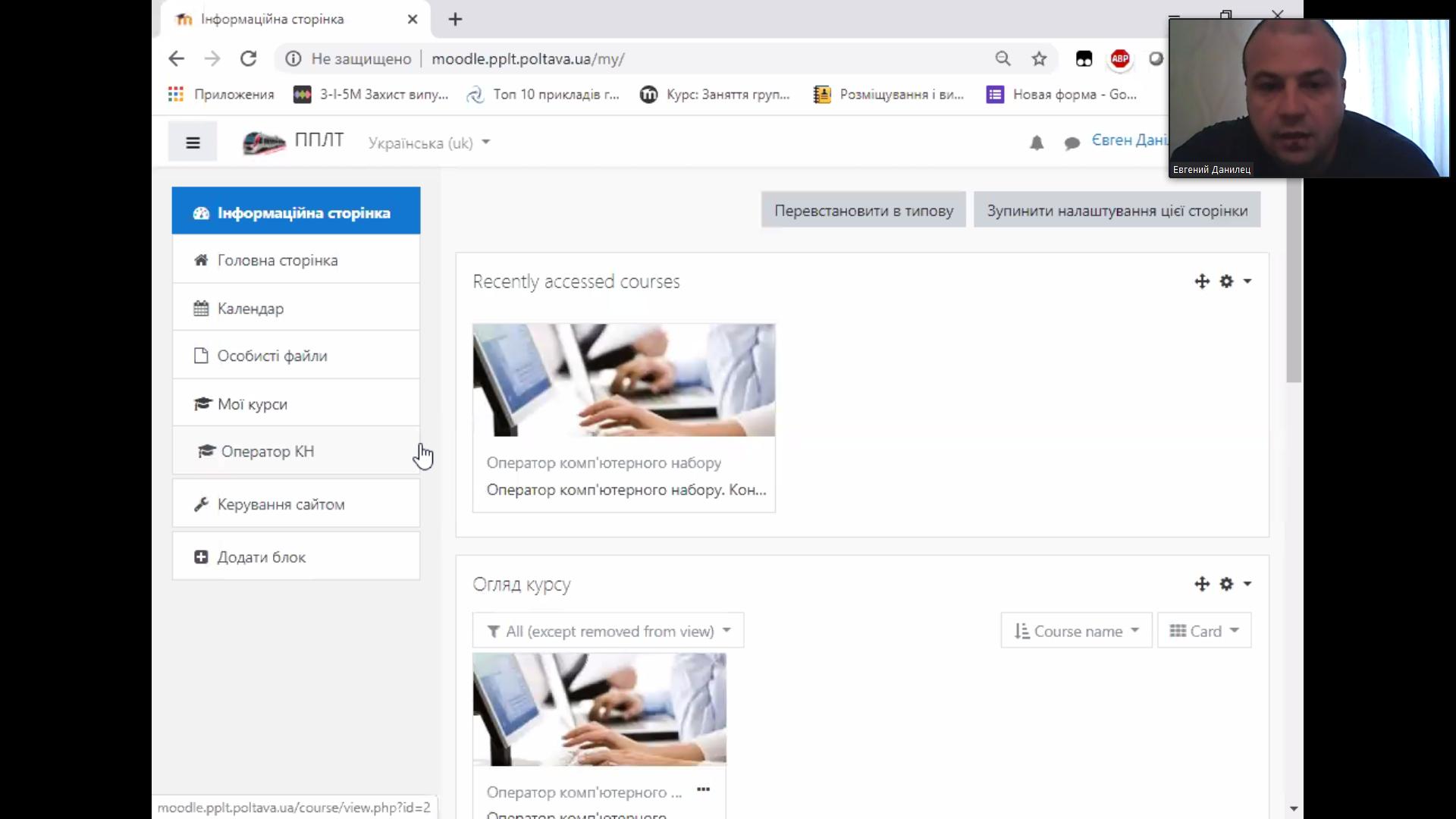Viewport: 1456px width, 819px height.
Task: Click the zoom magnifier in address bar
Action: point(1003,59)
